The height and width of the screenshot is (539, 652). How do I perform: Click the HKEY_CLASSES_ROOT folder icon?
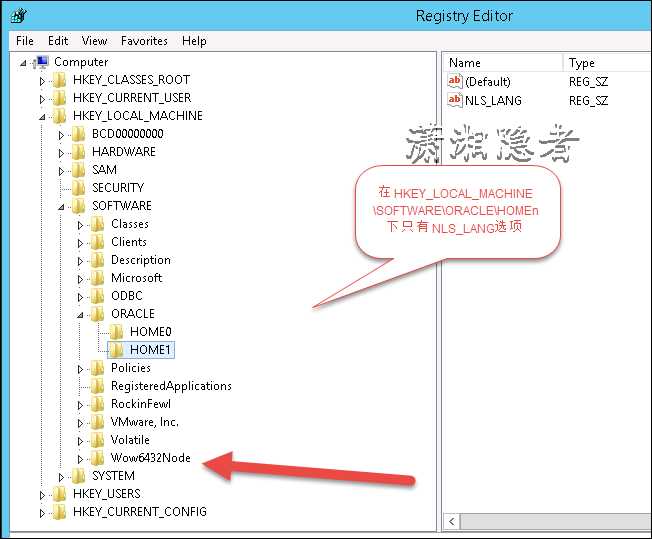point(60,80)
